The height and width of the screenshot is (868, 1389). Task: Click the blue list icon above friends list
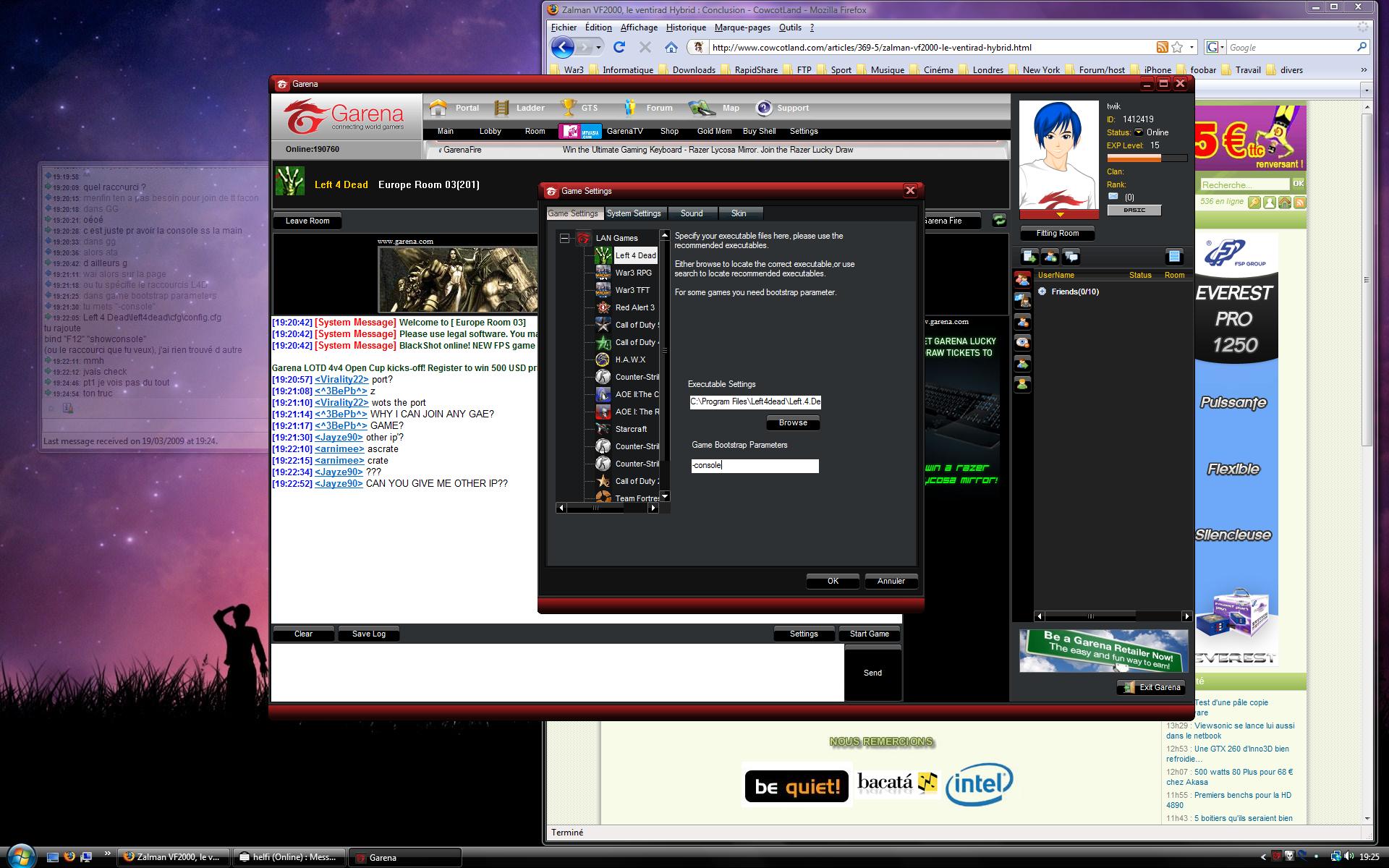pos(1173,256)
